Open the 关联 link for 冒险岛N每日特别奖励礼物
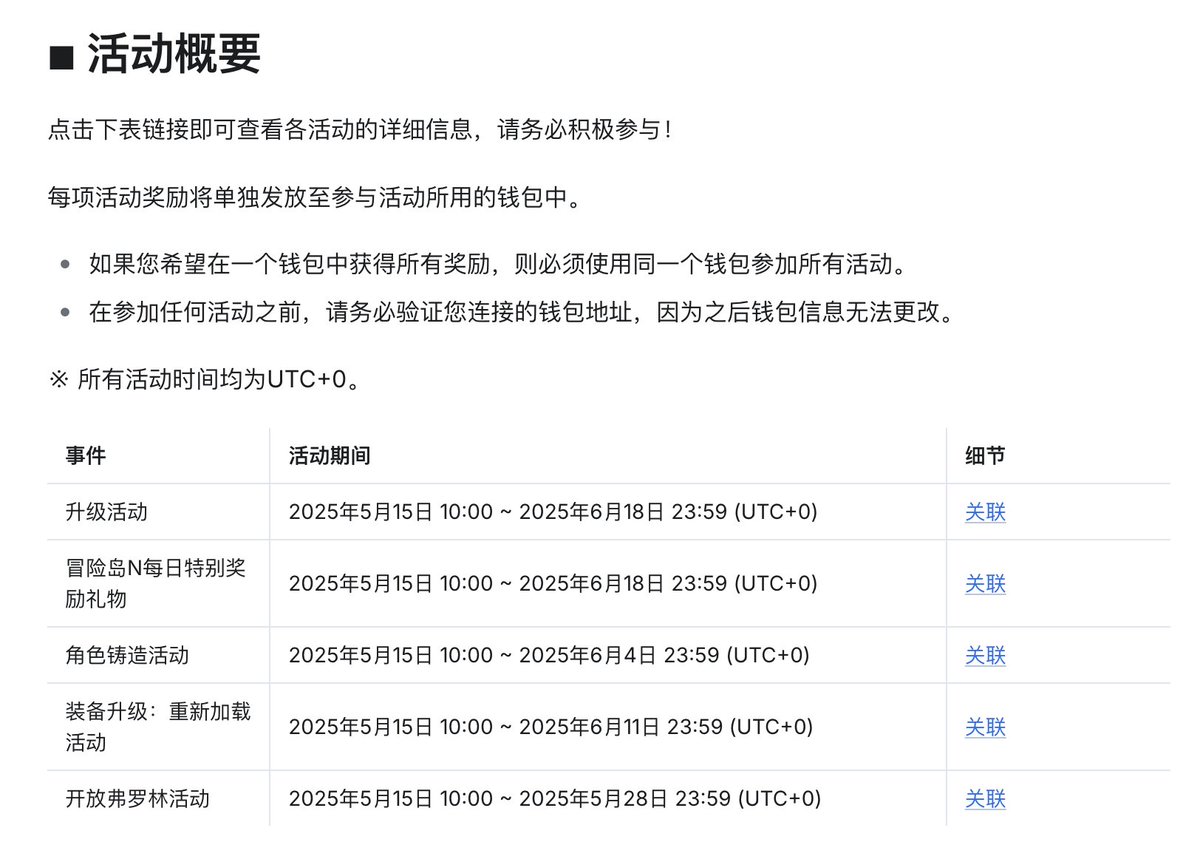The width and height of the screenshot is (1200, 859). [x=985, y=584]
